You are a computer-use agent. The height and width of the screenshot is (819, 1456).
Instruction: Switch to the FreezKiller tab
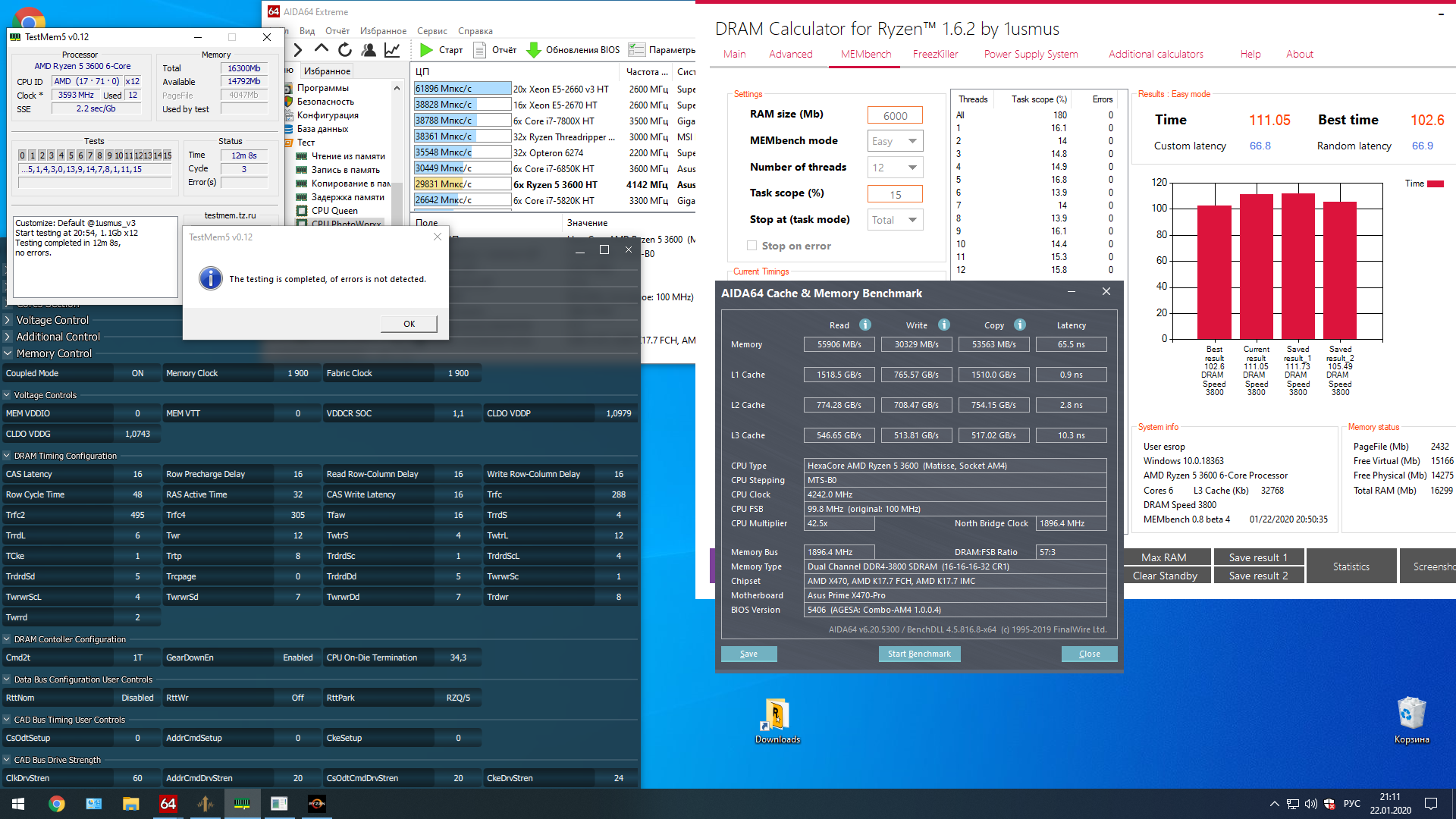935,54
